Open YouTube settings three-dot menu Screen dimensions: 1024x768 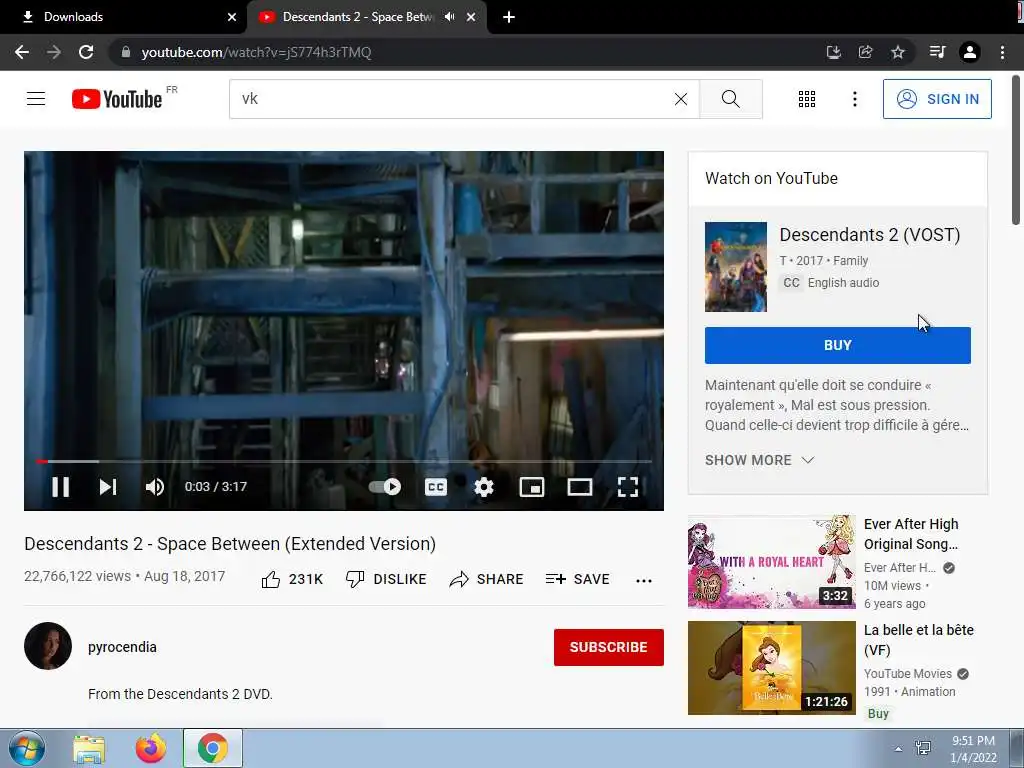pyautogui.click(x=854, y=99)
